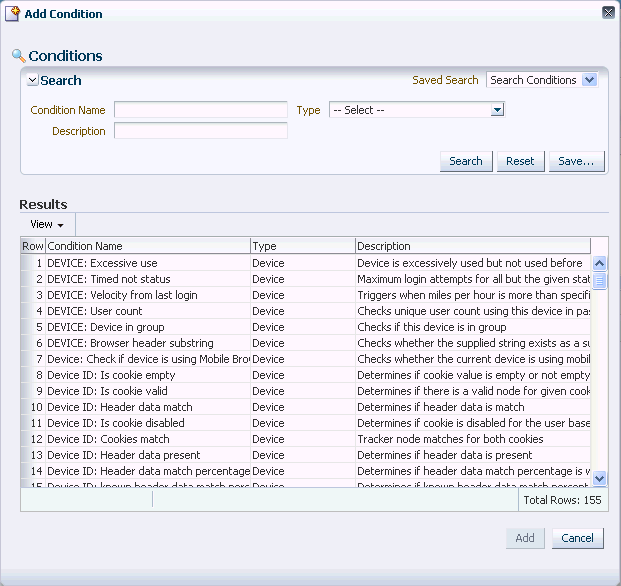Click the Save... button
Image resolution: width=621 pixels, height=586 pixels.
pos(576,161)
